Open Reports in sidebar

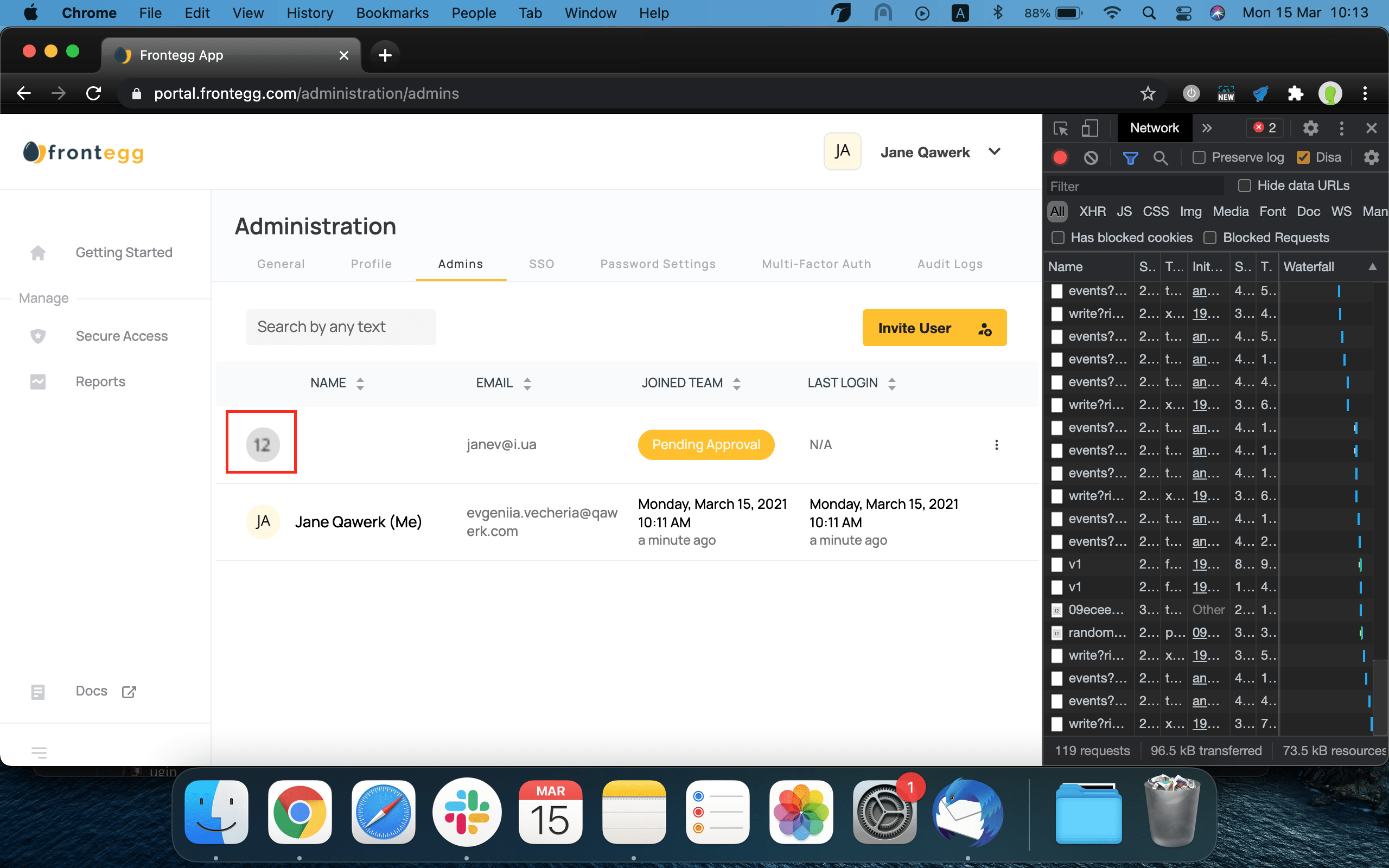(100, 382)
